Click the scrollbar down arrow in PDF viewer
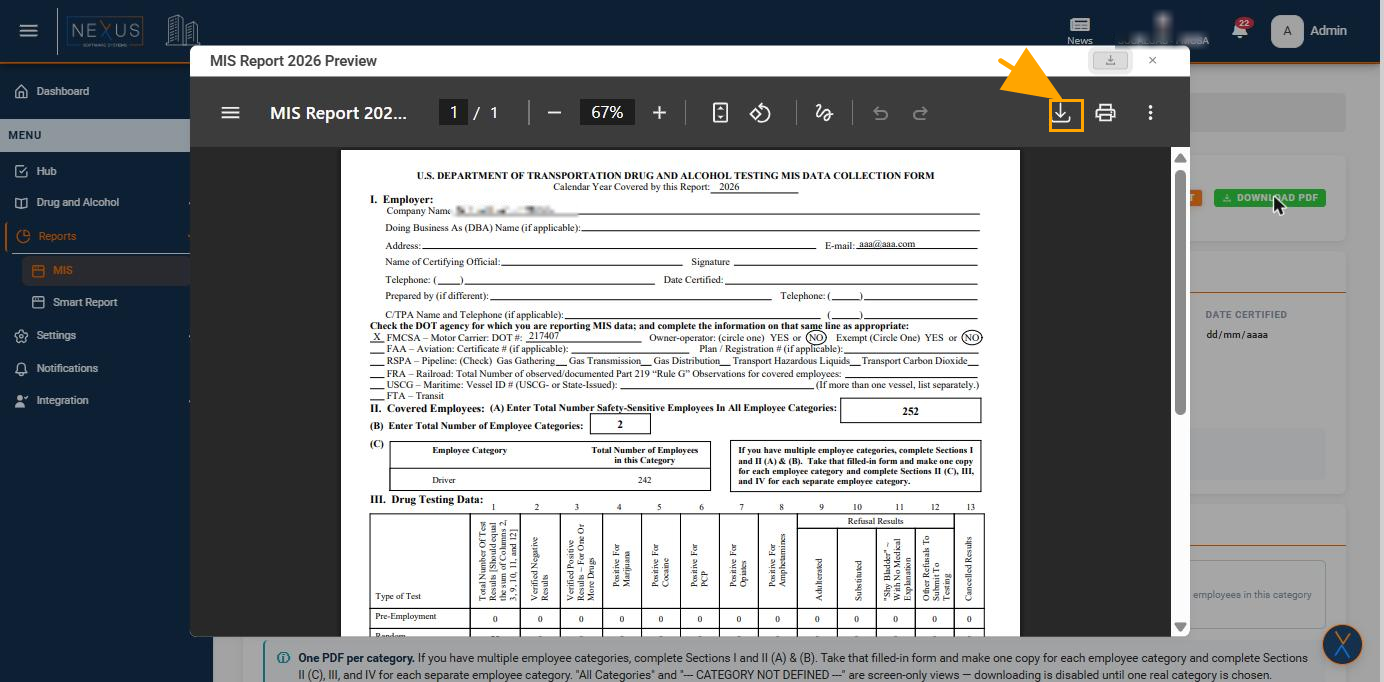Image resolution: width=1384 pixels, height=682 pixels. [x=1180, y=627]
